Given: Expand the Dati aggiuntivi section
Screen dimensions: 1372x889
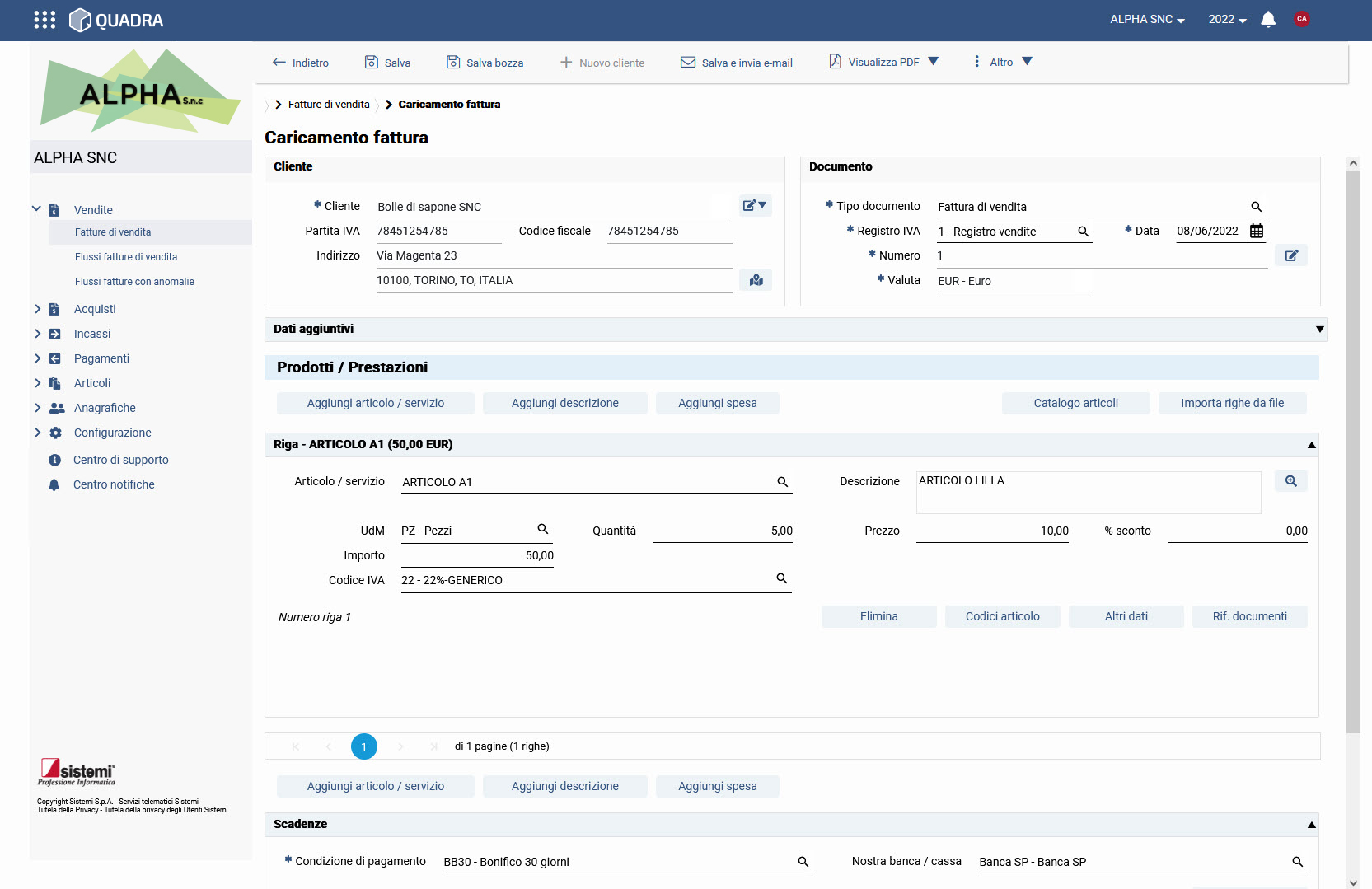Looking at the screenshot, I should tap(1320, 330).
